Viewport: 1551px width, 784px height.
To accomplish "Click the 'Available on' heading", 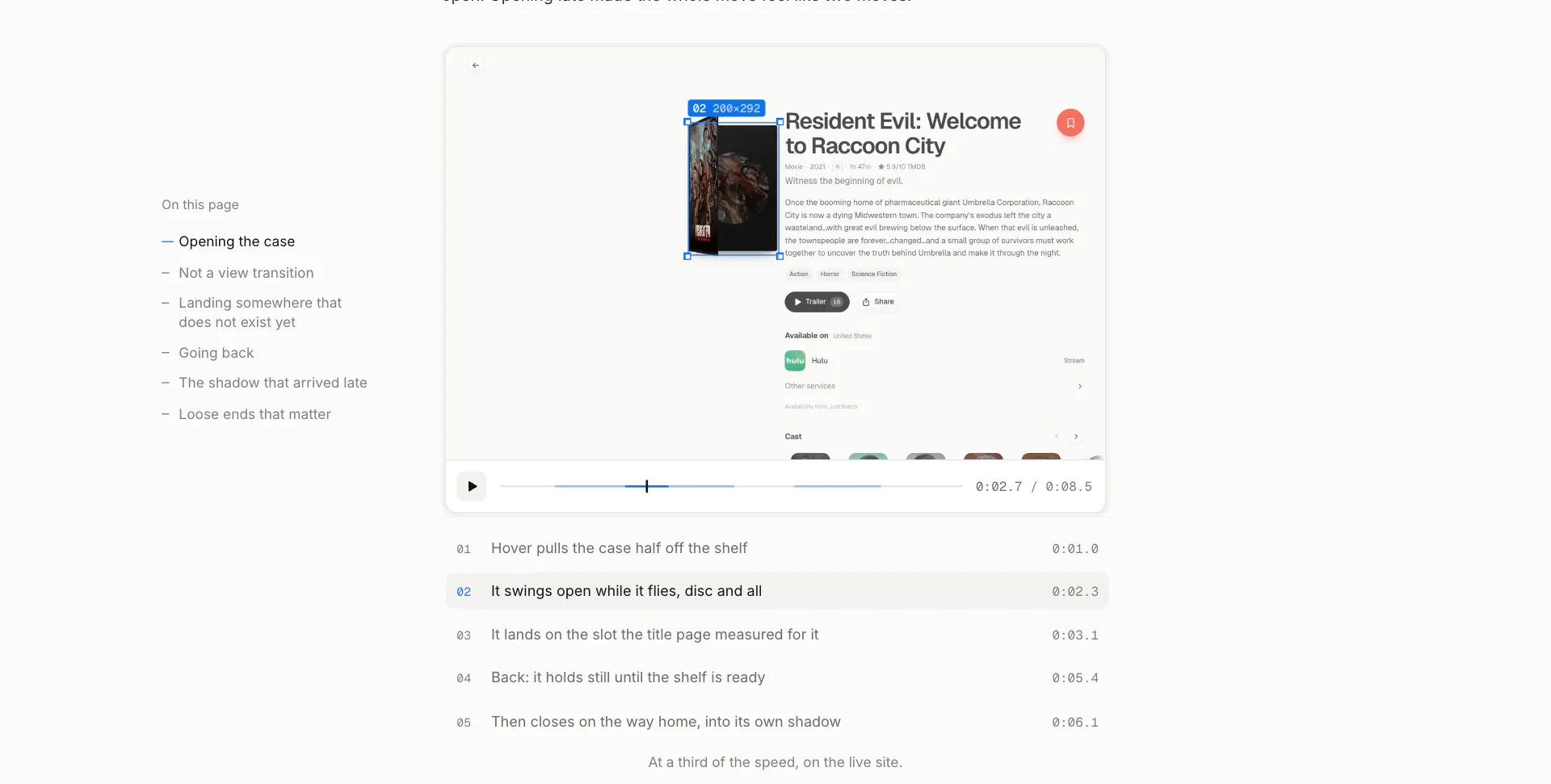I will coord(806,336).
